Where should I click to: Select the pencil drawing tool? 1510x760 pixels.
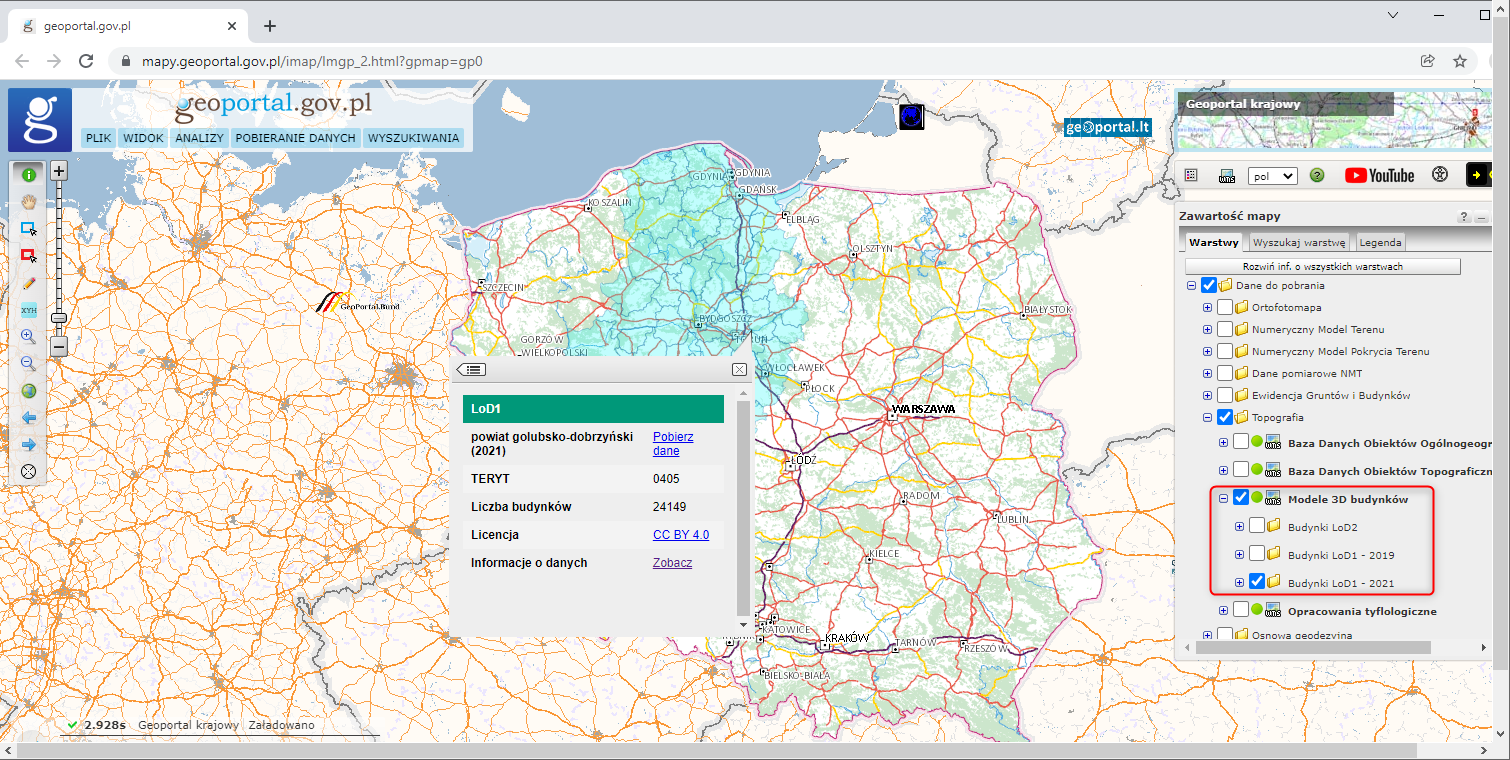point(28,284)
